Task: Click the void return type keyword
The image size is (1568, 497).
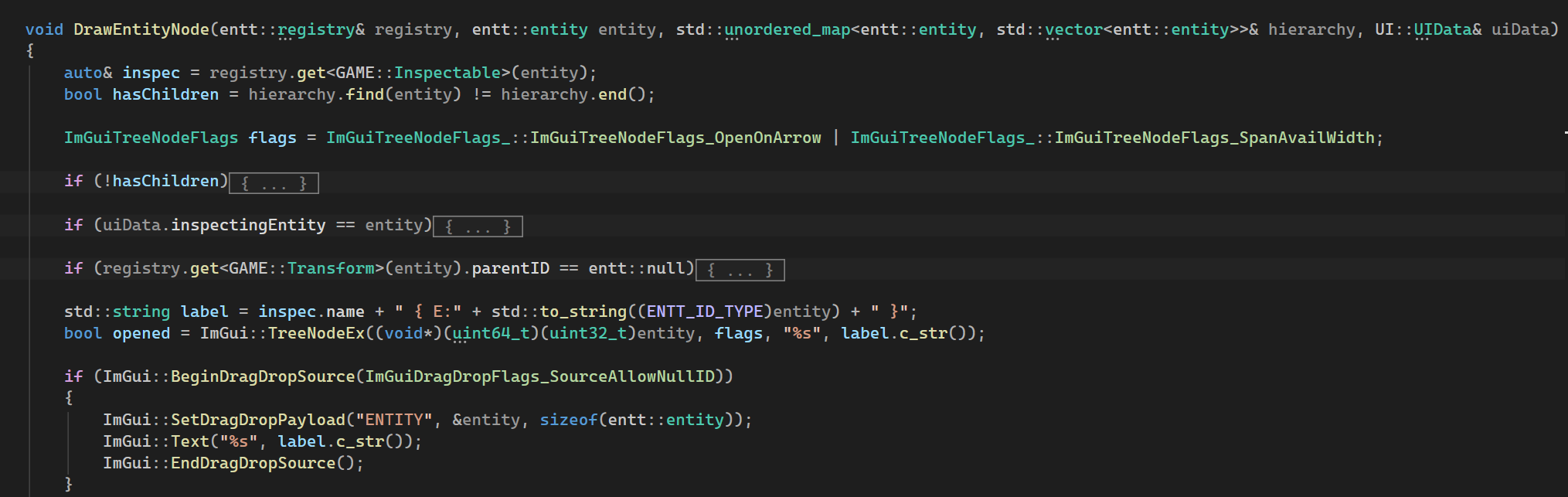Action: pyautogui.click(x=44, y=29)
